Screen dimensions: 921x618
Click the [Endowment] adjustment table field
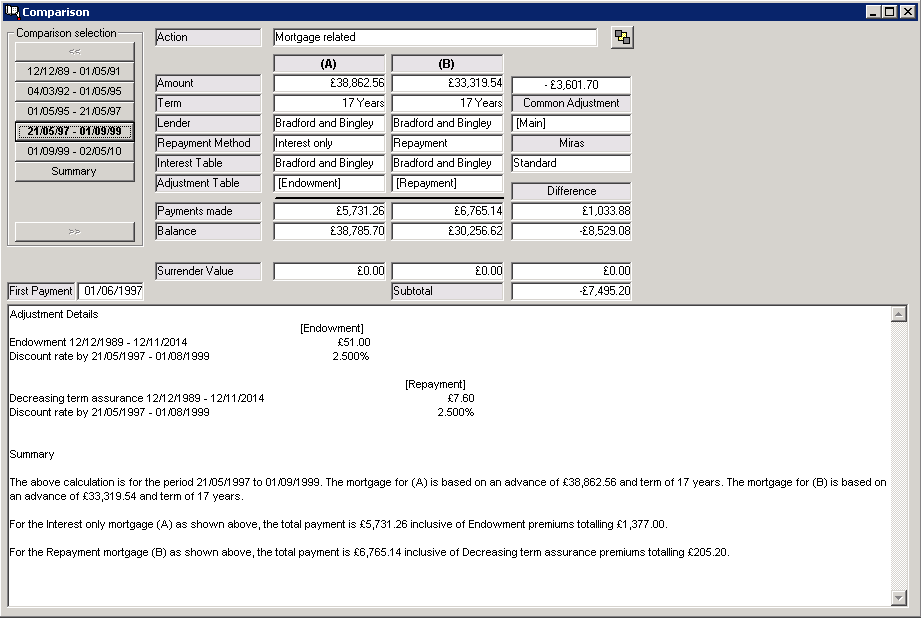pos(329,183)
